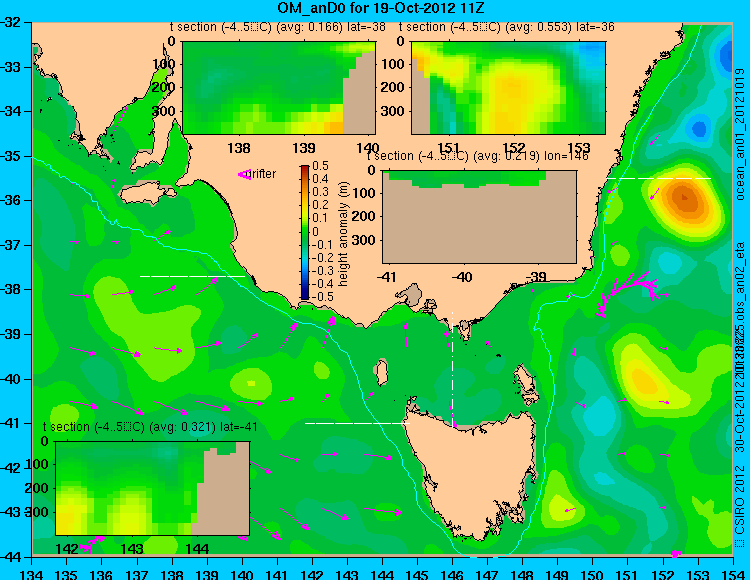Click the latitude axis label '-44'
The image size is (750, 580).
(11, 557)
